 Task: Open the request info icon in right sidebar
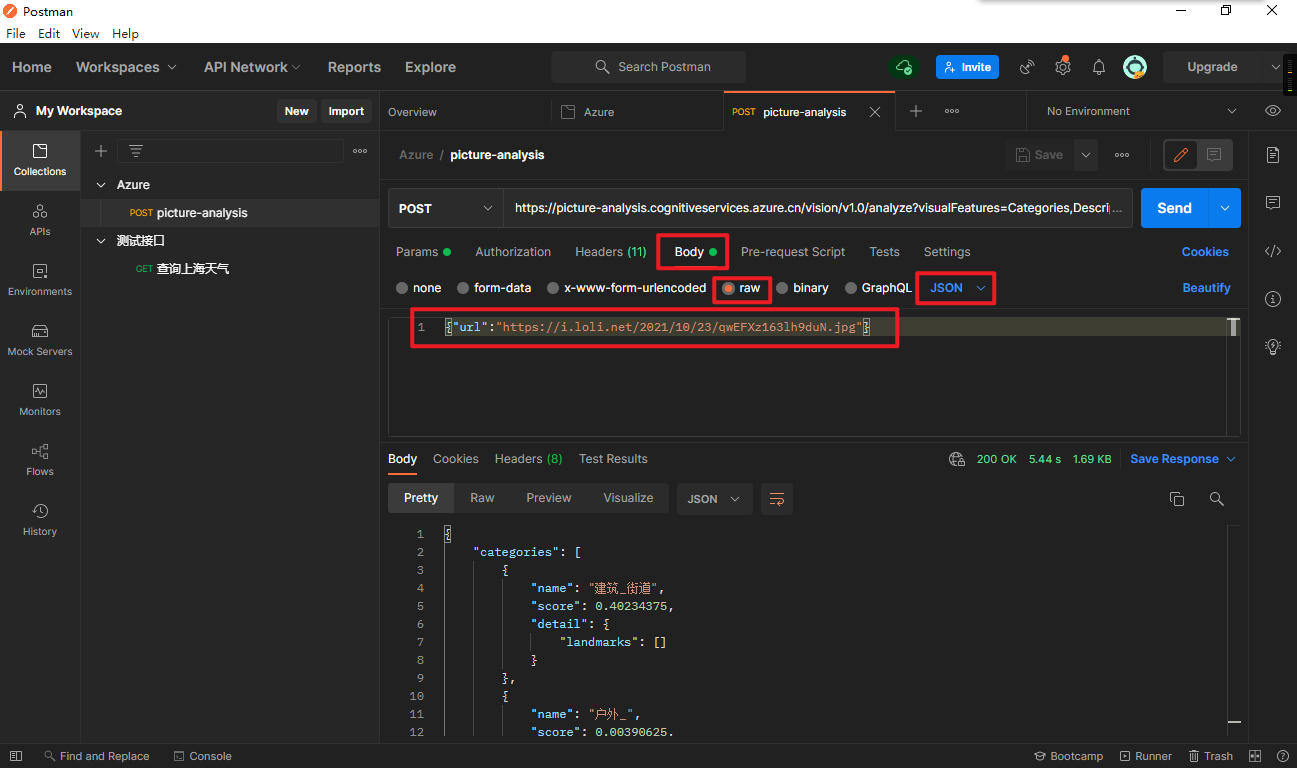1273,299
